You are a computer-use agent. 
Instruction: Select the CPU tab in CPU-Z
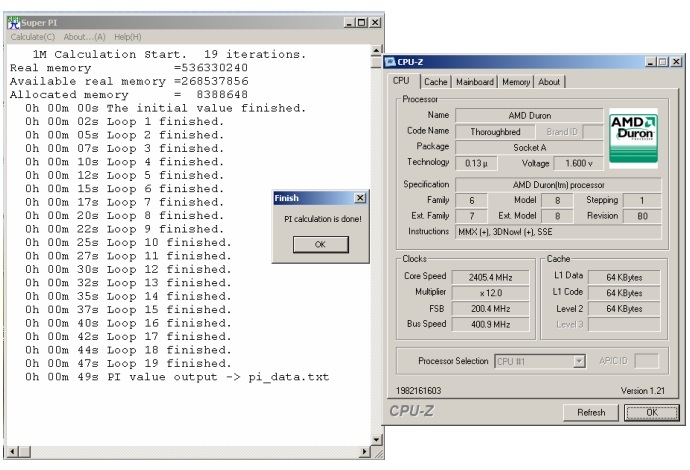coord(401,81)
